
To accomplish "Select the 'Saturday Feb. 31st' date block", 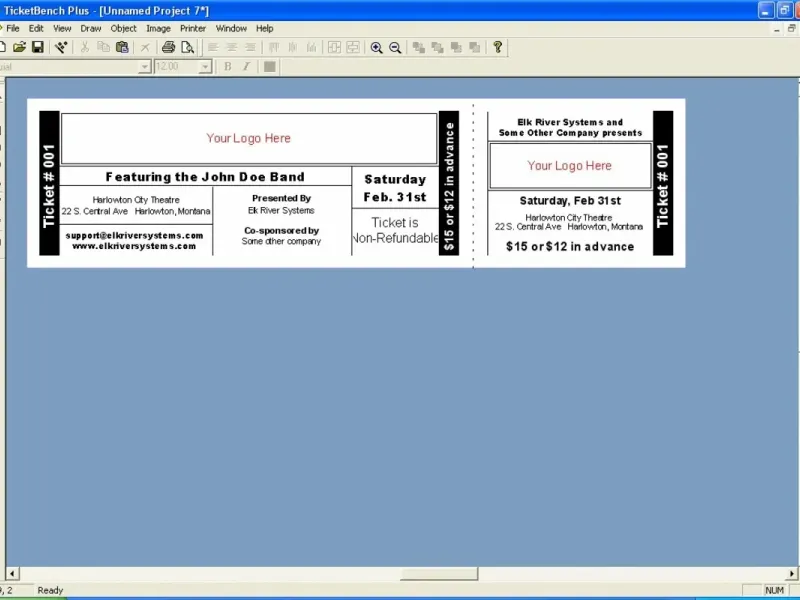I will pyautogui.click(x=395, y=188).
